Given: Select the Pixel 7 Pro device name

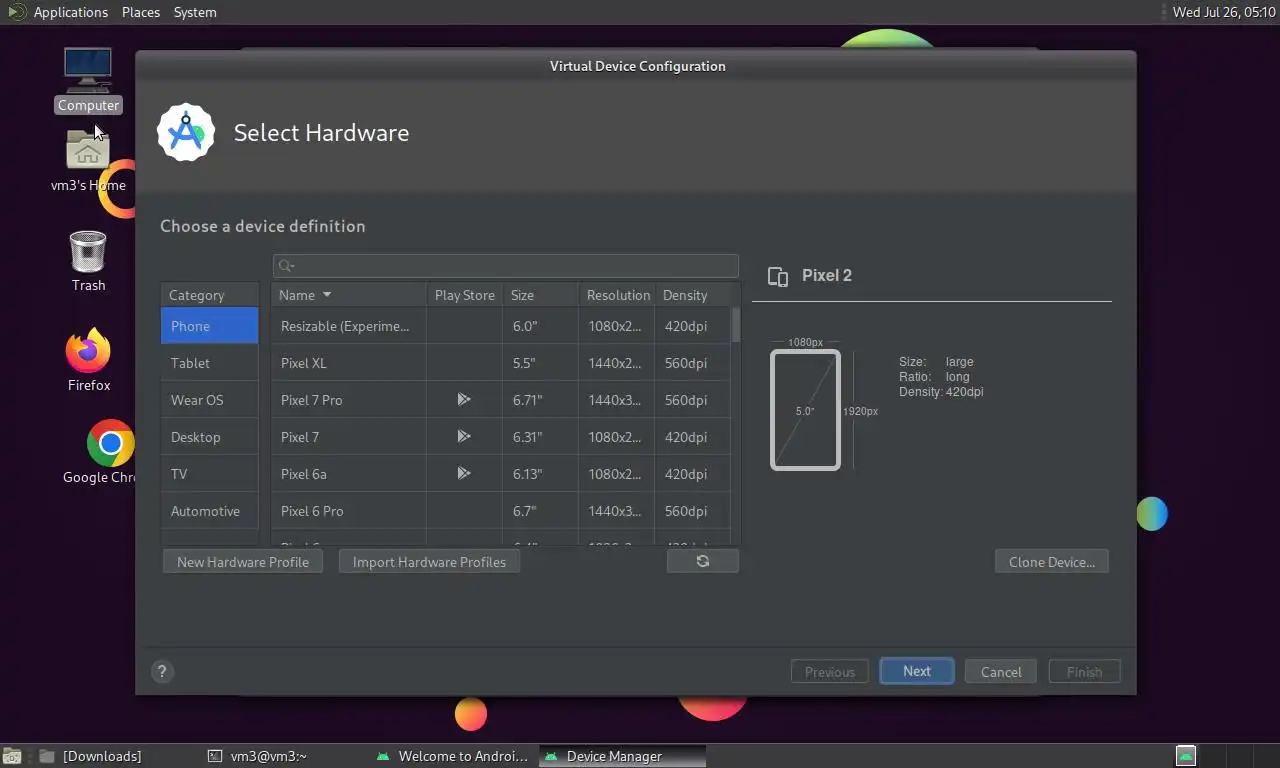Looking at the screenshot, I should click(x=311, y=400).
